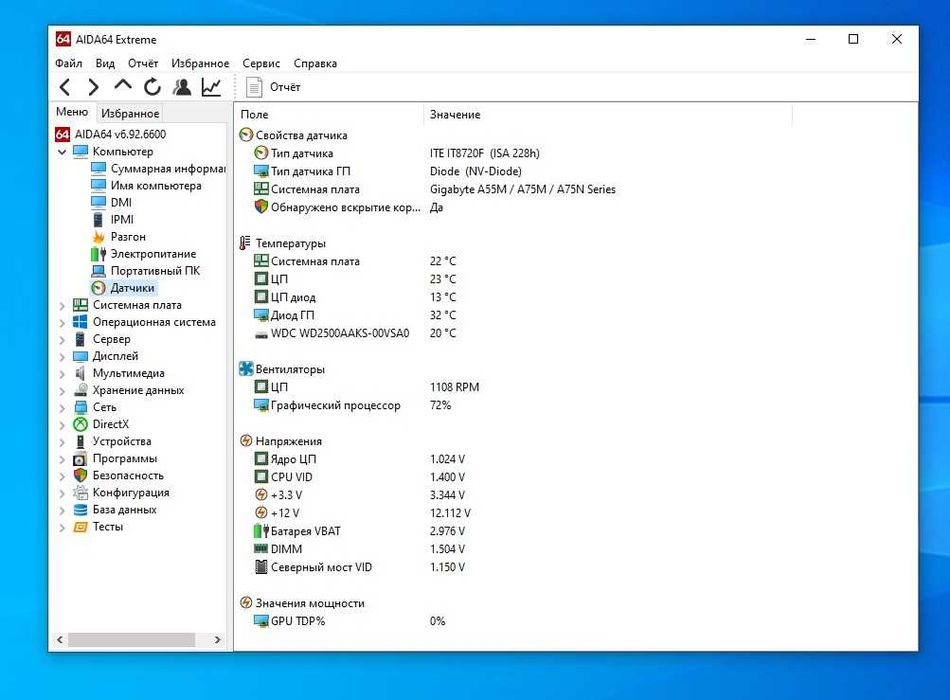950x700 pixels.
Task: Click the Устройства devices icon
Action: click(x=81, y=441)
